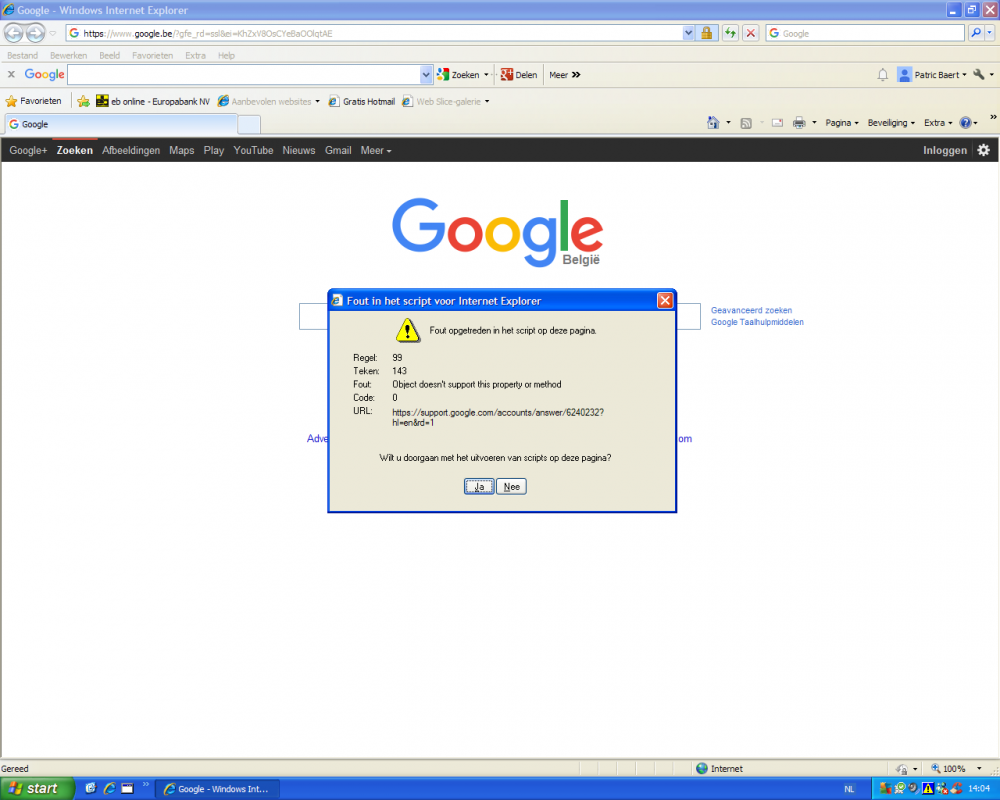Viewport: 1000px width, 800px height.
Task: Open search provider dropdown next to magnifier
Action: 989,33
